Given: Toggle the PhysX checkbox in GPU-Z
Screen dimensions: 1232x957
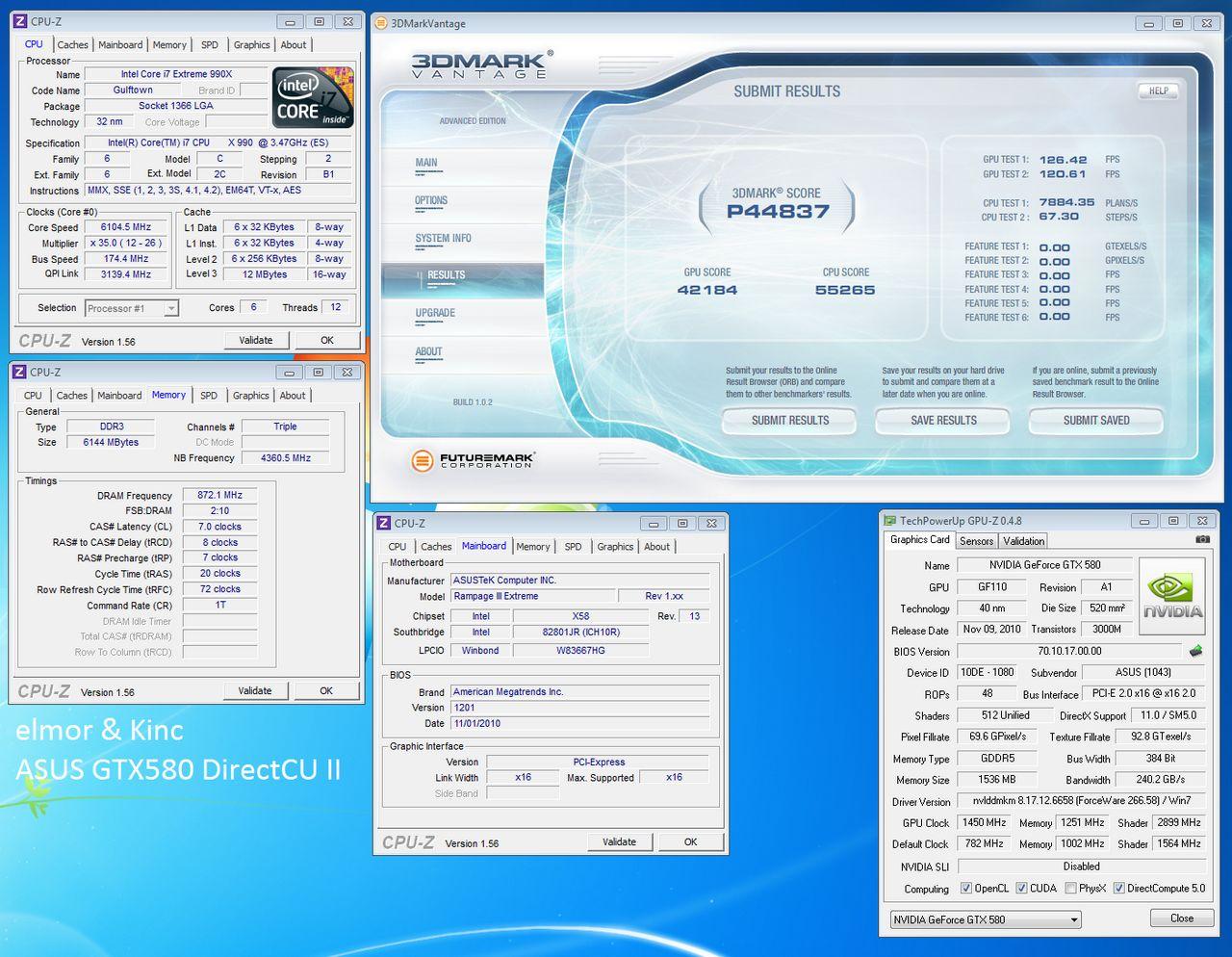Looking at the screenshot, I should (1070, 888).
